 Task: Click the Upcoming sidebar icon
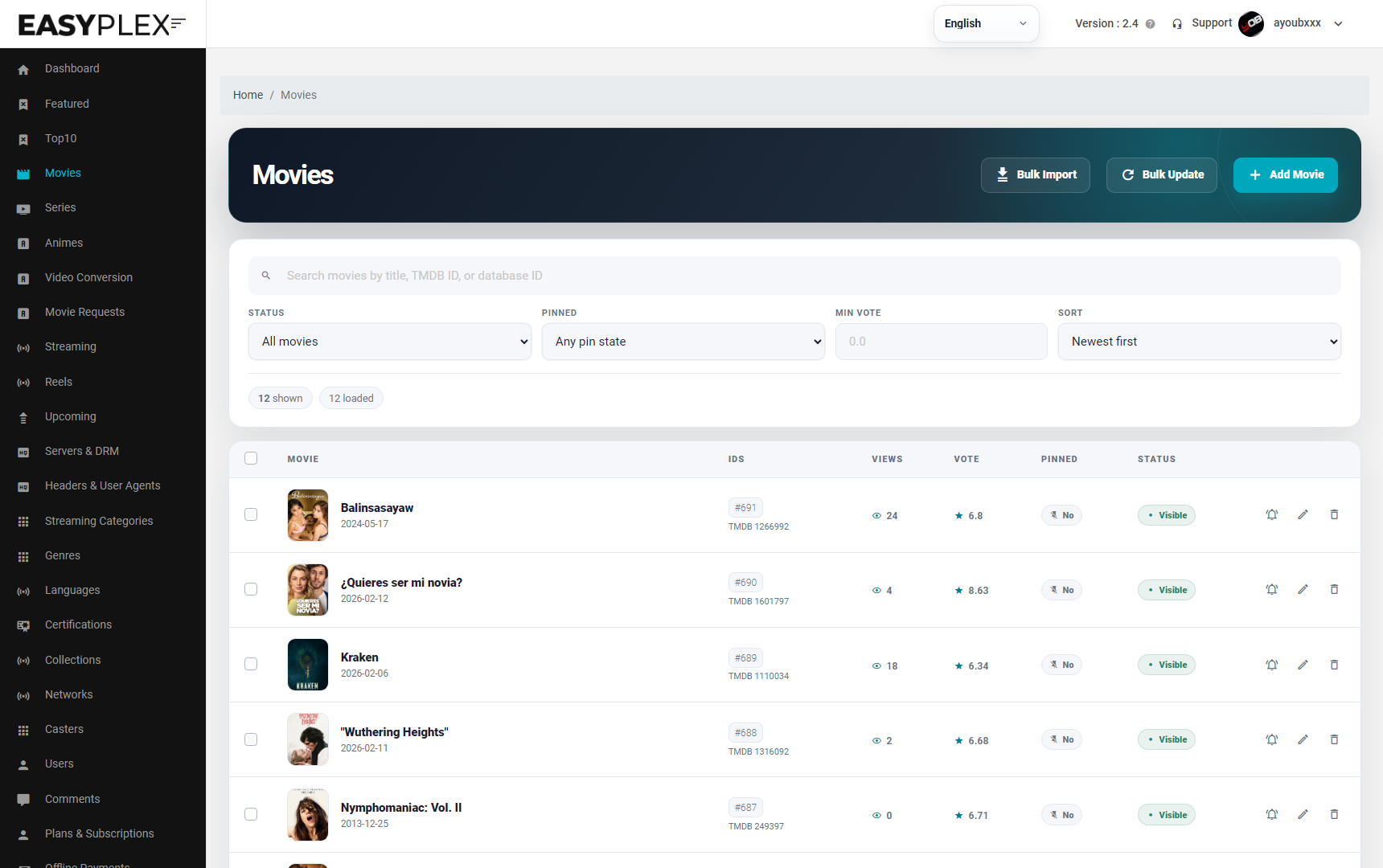23,417
